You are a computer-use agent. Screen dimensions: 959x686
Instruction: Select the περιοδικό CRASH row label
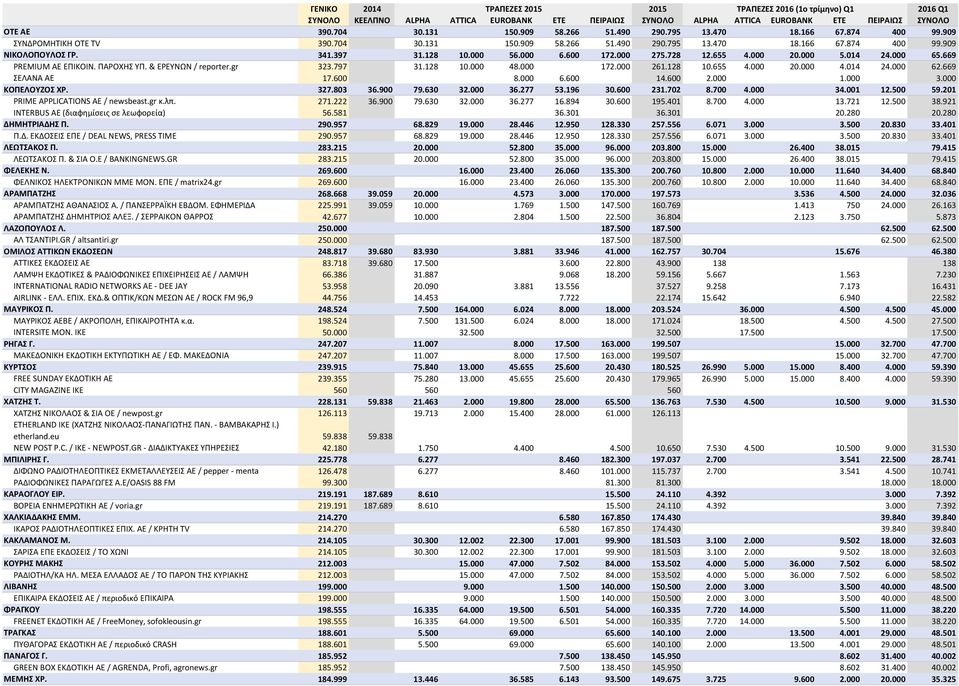coord(93,644)
